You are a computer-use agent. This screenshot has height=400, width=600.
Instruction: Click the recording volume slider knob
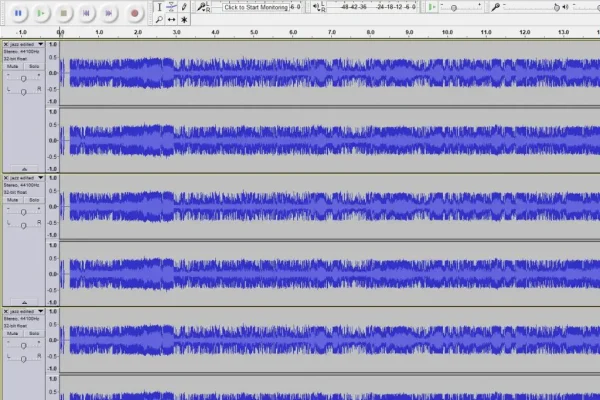pos(556,8)
